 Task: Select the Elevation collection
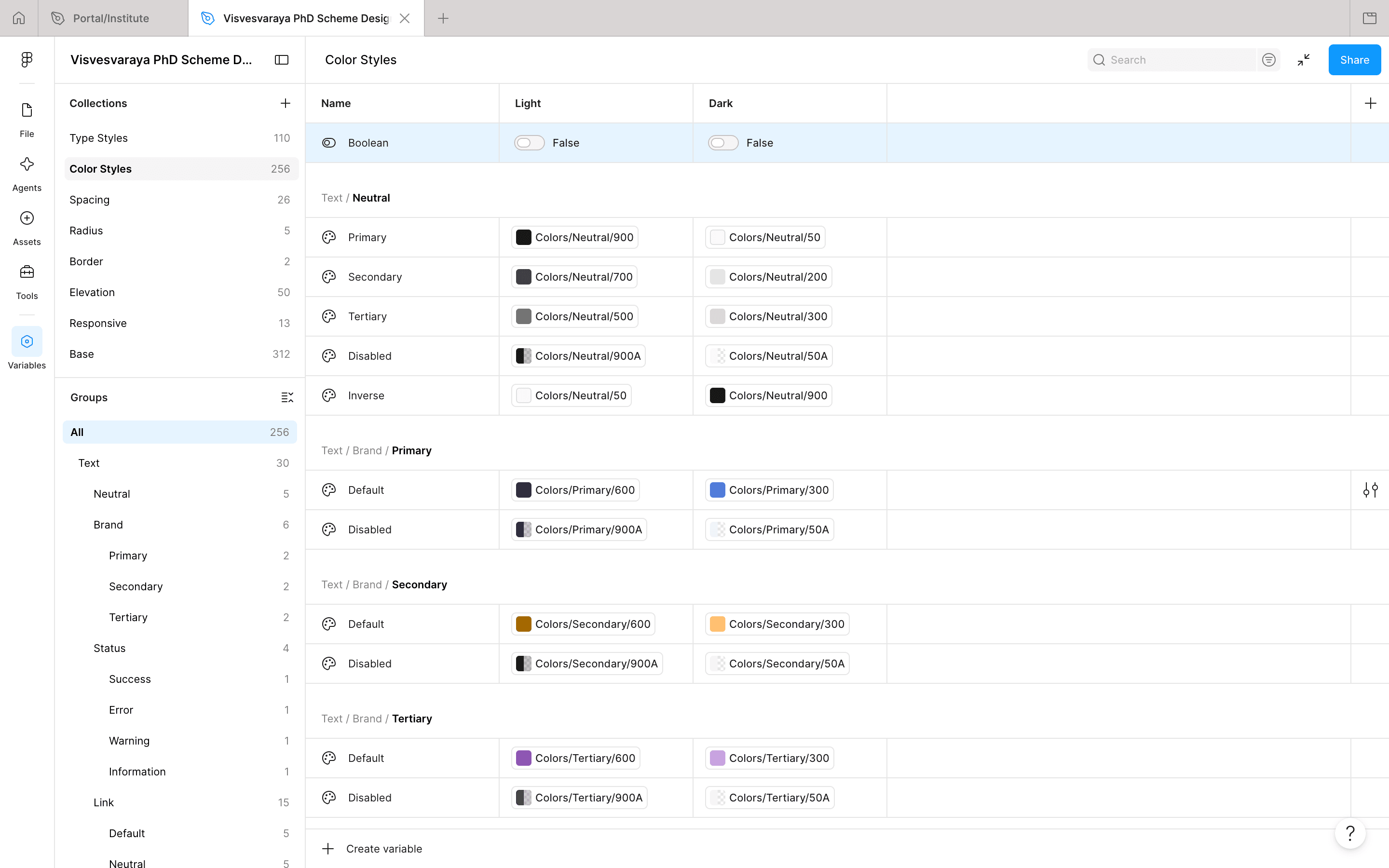click(x=181, y=292)
